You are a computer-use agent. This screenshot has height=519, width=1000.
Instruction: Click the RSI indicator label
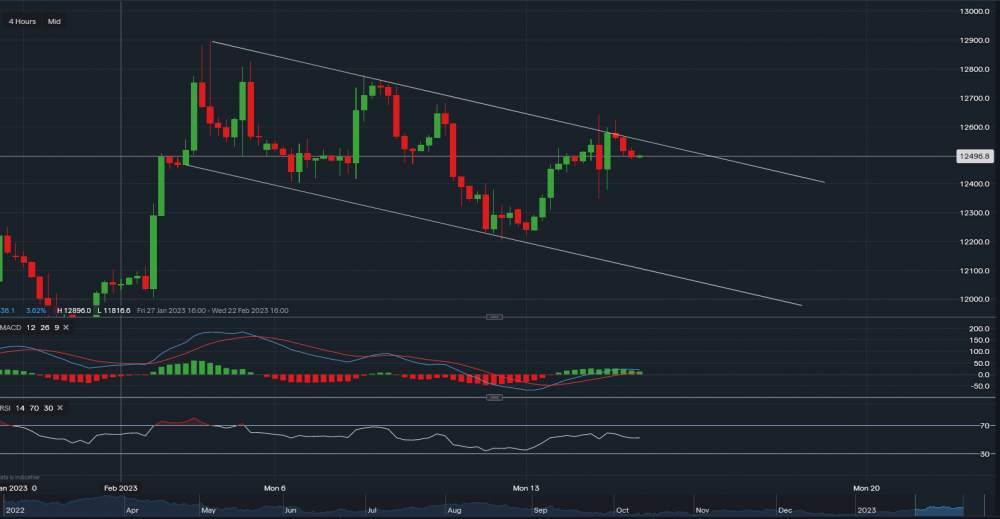tap(6, 408)
